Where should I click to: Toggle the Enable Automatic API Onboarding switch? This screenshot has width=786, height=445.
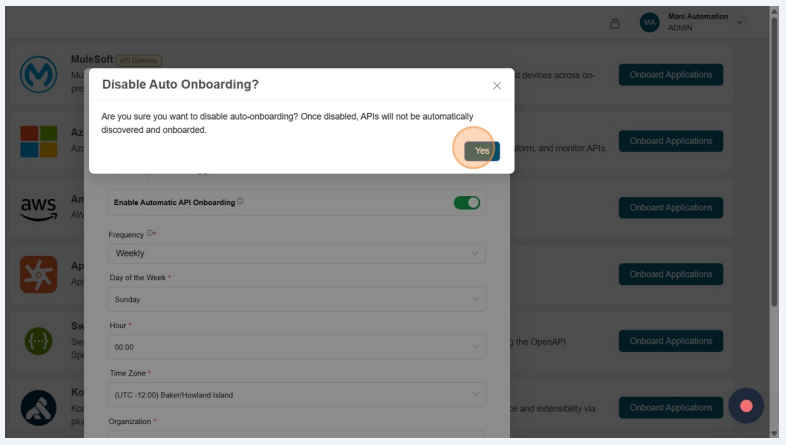(467, 202)
